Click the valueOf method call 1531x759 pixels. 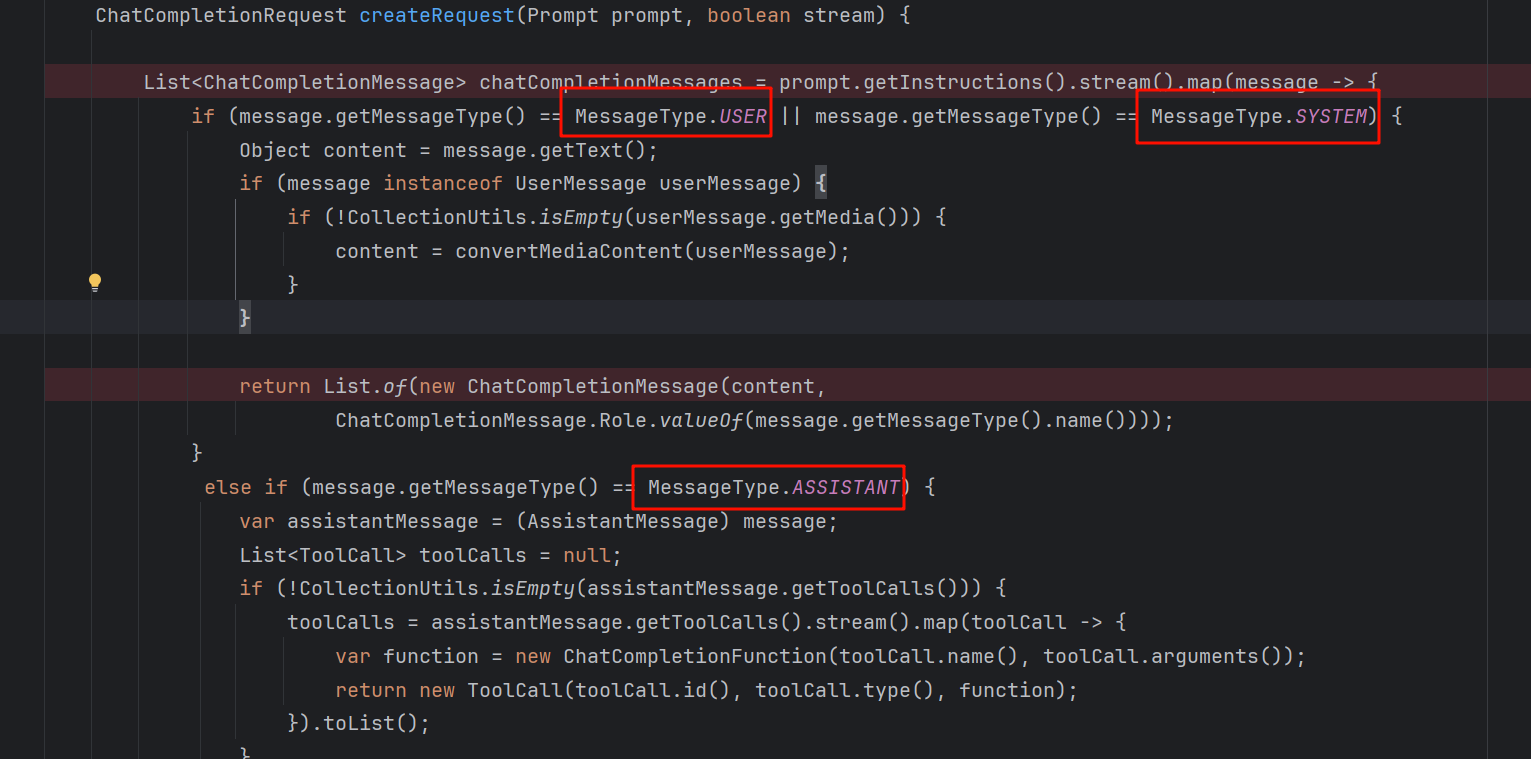click(x=701, y=420)
